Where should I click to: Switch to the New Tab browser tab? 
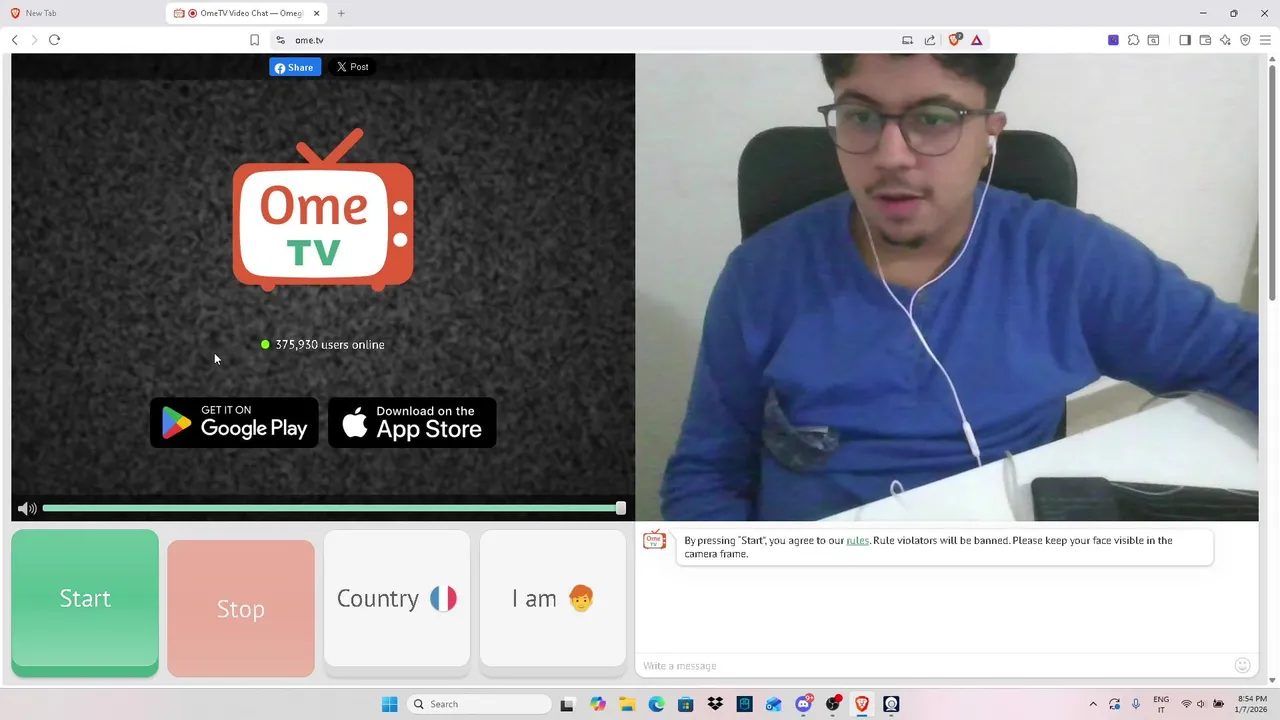84,13
